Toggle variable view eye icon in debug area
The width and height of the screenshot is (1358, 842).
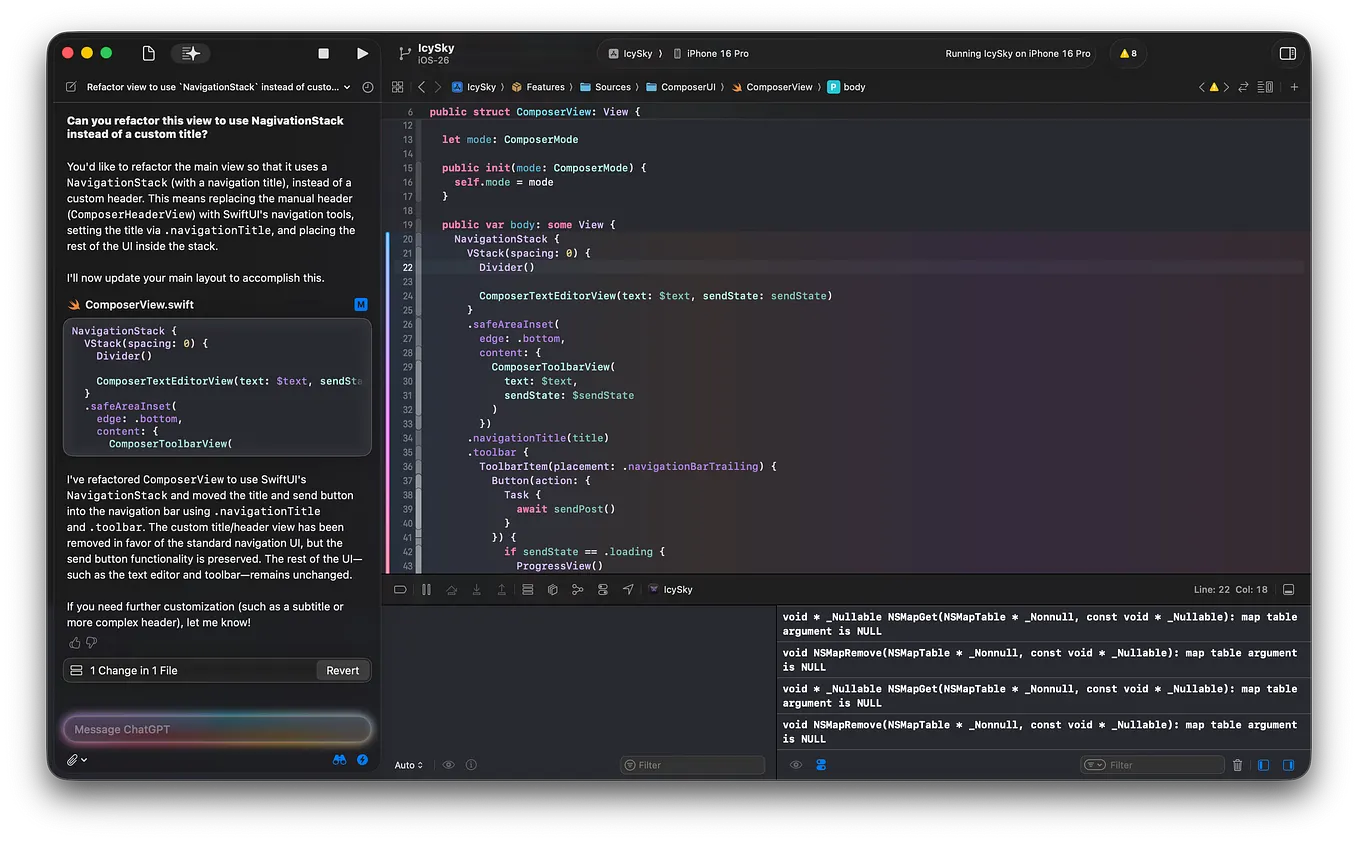tap(448, 764)
